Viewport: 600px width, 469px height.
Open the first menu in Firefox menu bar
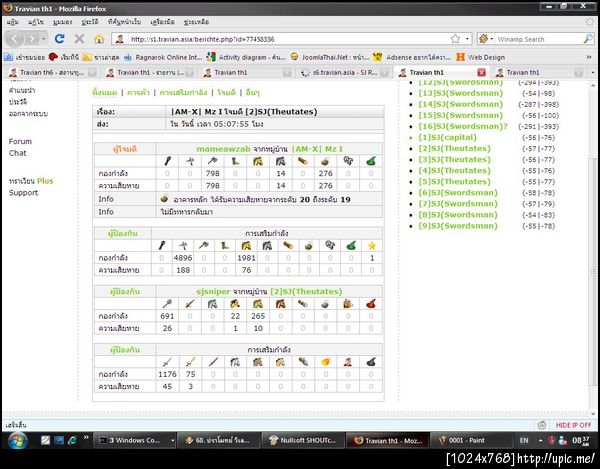click(13, 22)
